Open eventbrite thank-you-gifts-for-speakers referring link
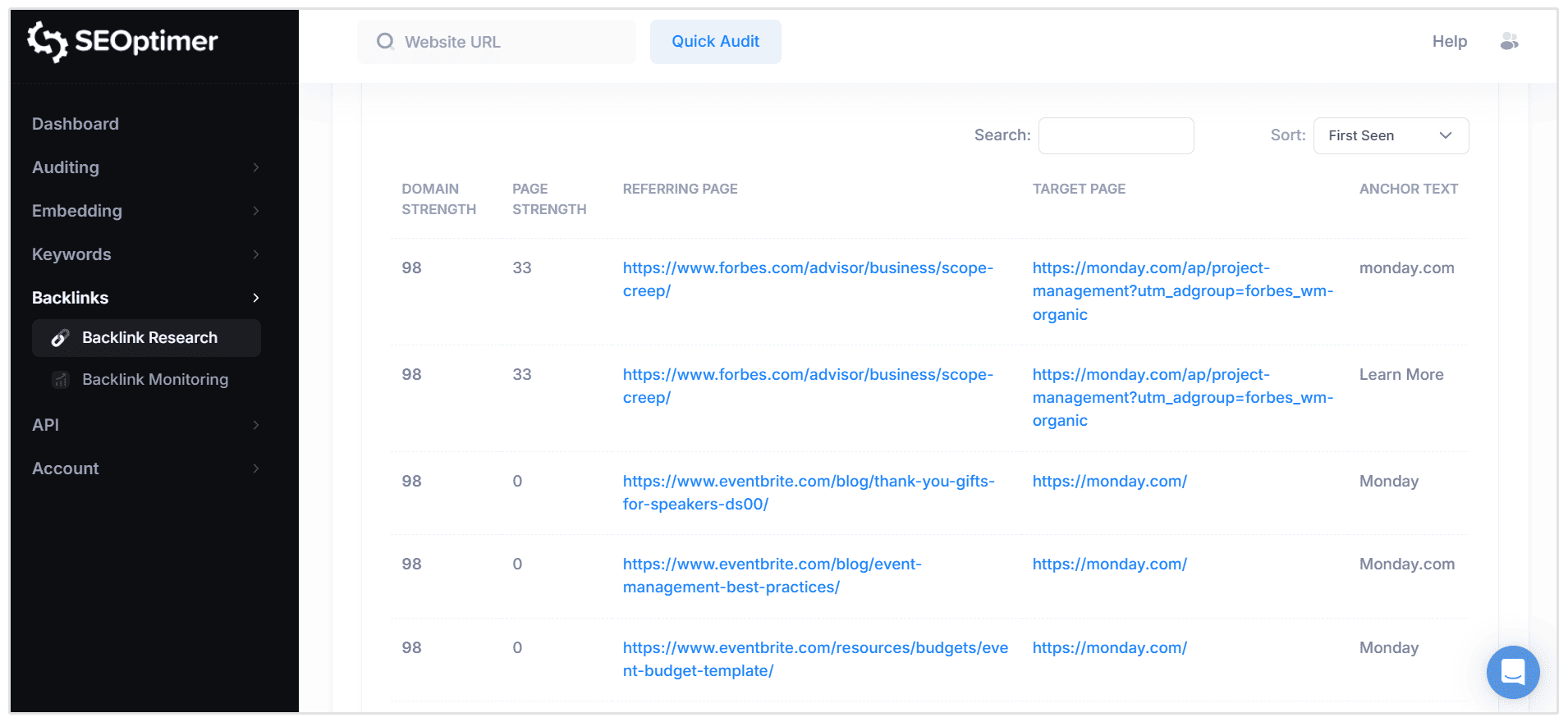The image size is (1568, 722). [x=808, y=482]
